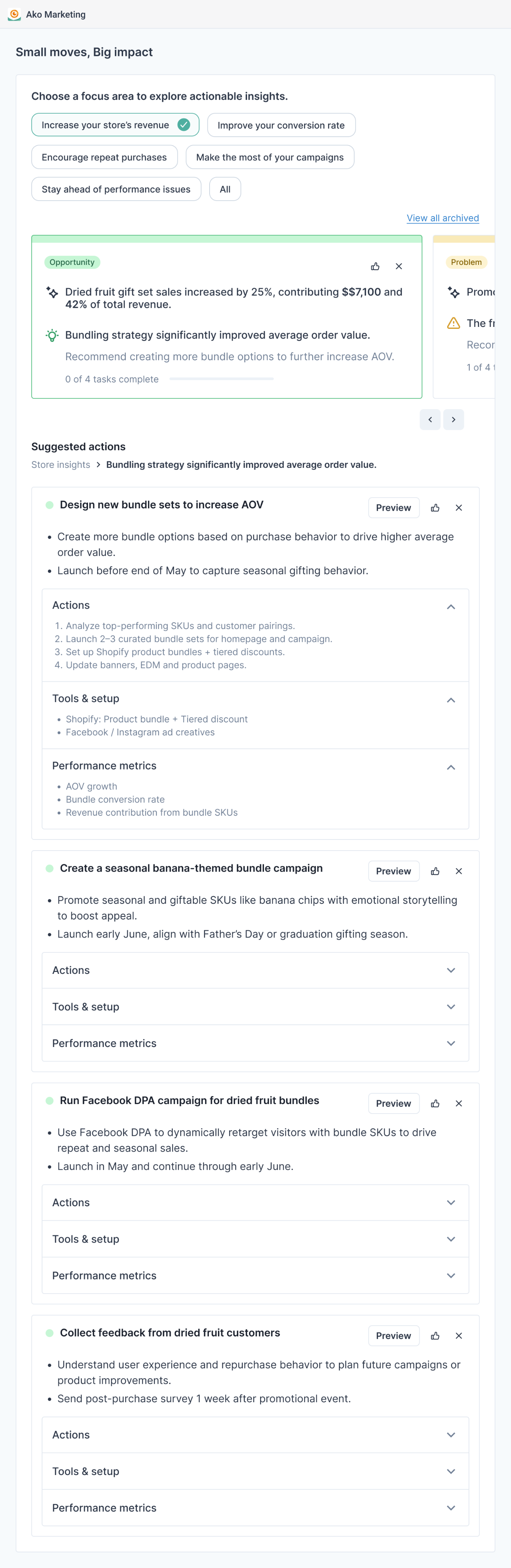The image size is (511, 1568).
Task: Expand Tools & setup for banana-themed campaign
Action: [451, 1007]
